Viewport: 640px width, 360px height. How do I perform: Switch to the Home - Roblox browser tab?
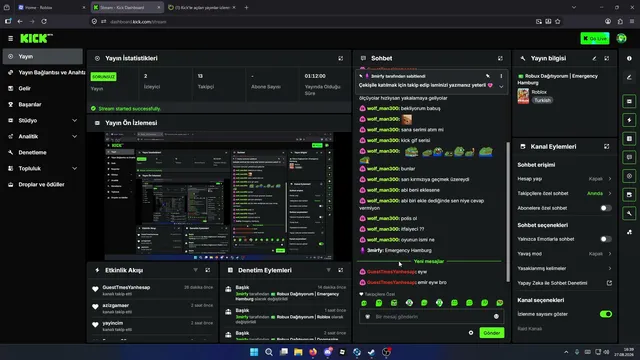pos(51,7)
